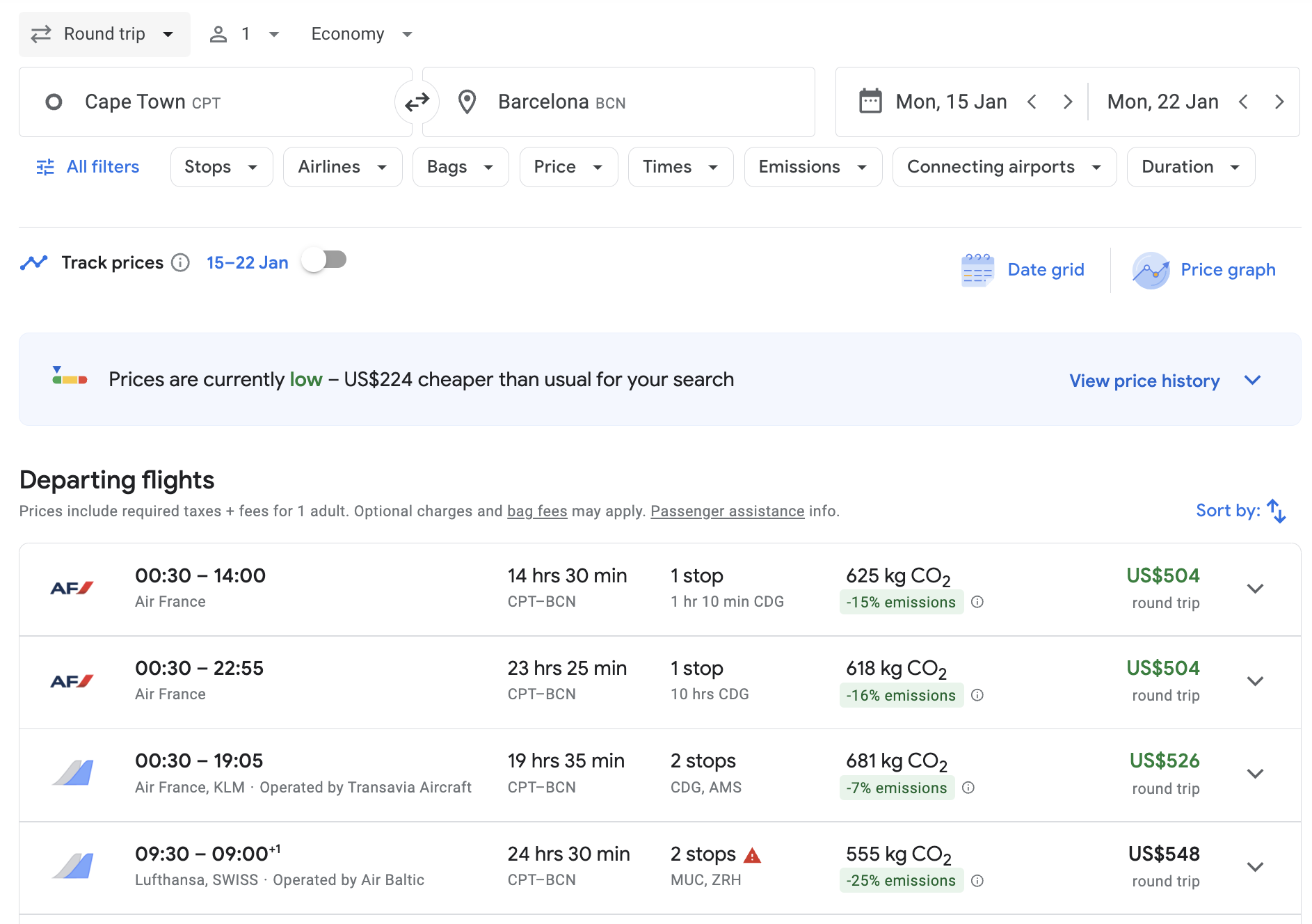The image size is (1312, 924).
Task: Open the Date grid view
Action: coord(1023,270)
